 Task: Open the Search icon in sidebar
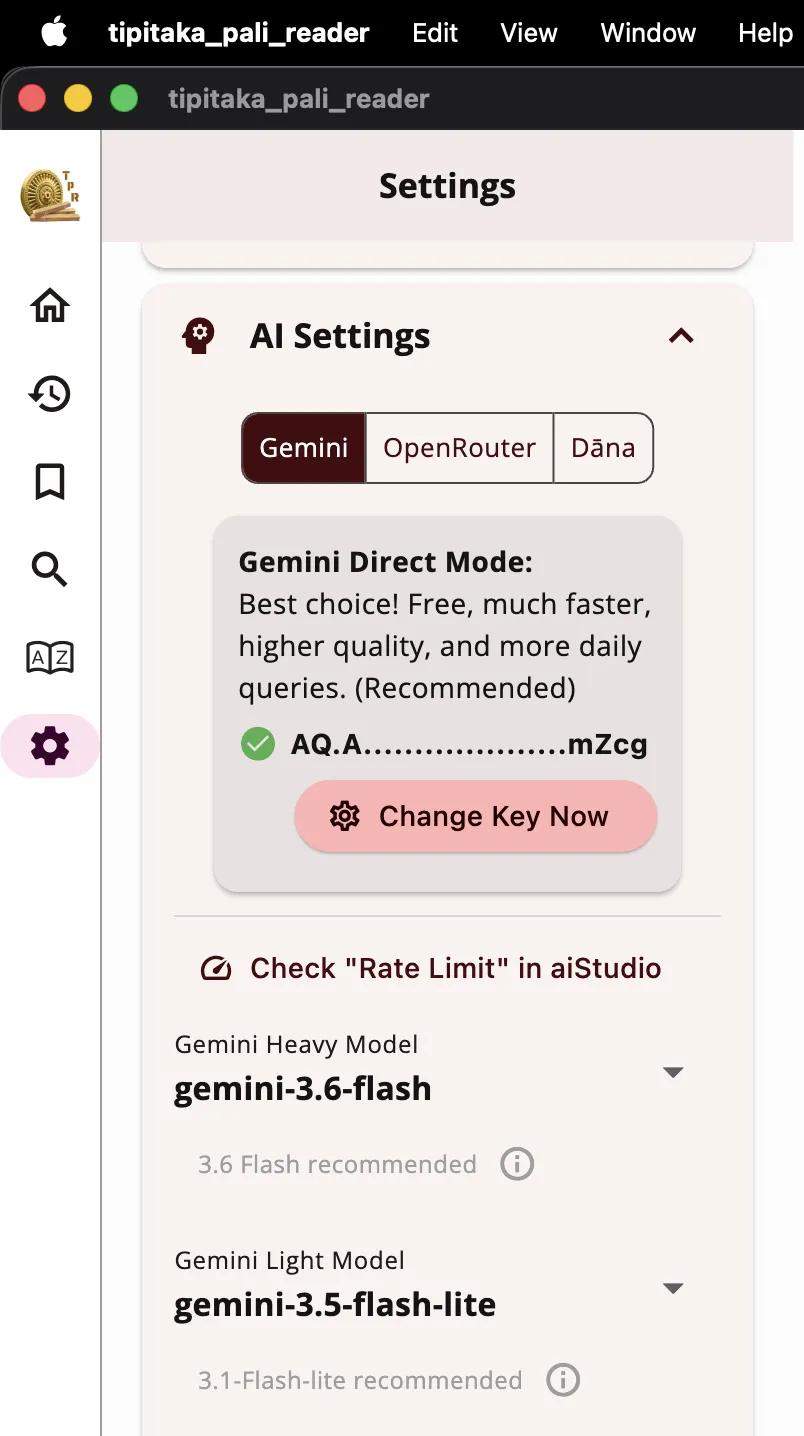[x=50, y=569]
